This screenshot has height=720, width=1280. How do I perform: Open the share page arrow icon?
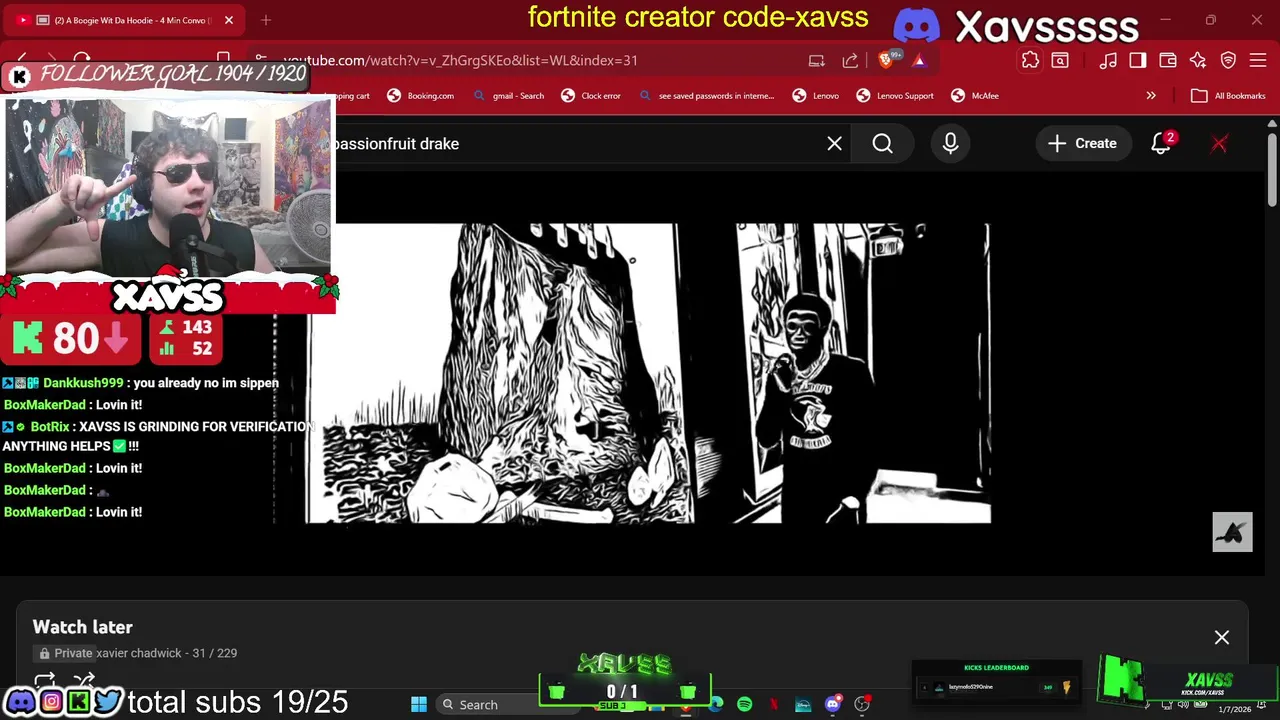(850, 60)
